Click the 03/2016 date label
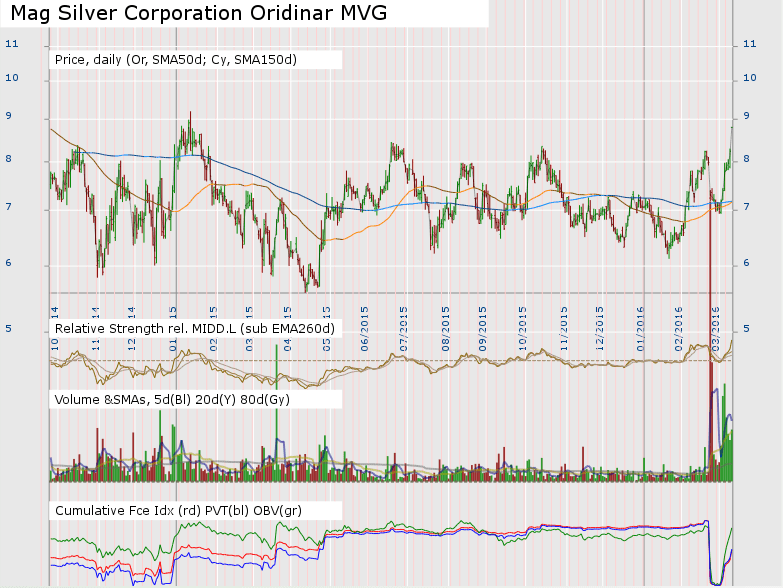Image resolution: width=783 pixels, height=588 pixels. click(x=716, y=329)
